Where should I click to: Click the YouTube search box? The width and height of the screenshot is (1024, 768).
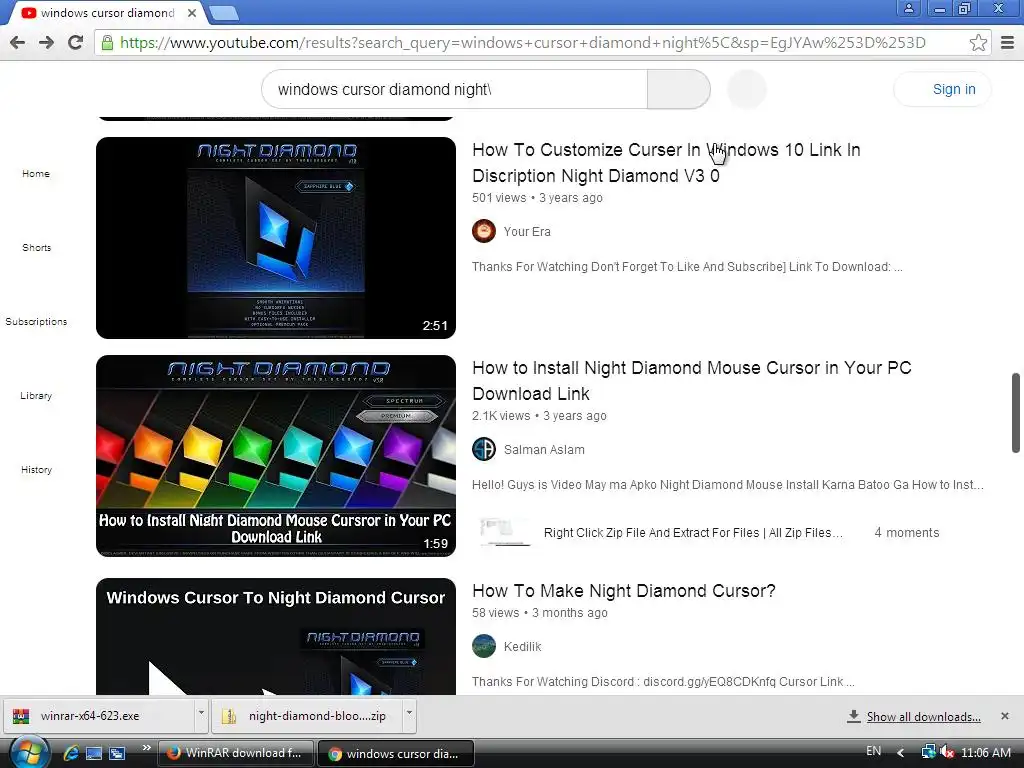click(454, 89)
